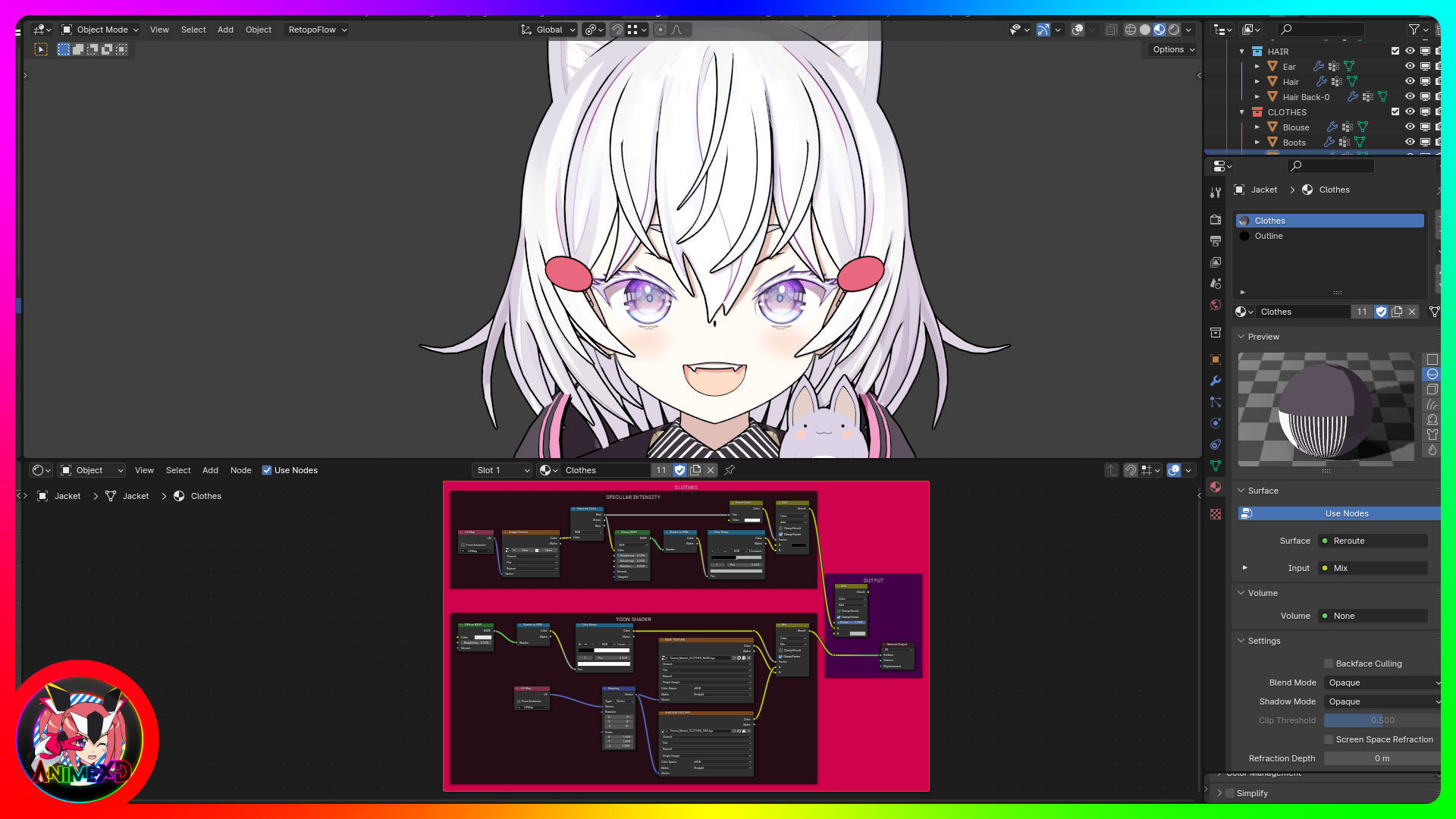This screenshot has height=819, width=1456.
Task: Collapse the CLOTHES collection in outliner
Action: click(x=1242, y=112)
